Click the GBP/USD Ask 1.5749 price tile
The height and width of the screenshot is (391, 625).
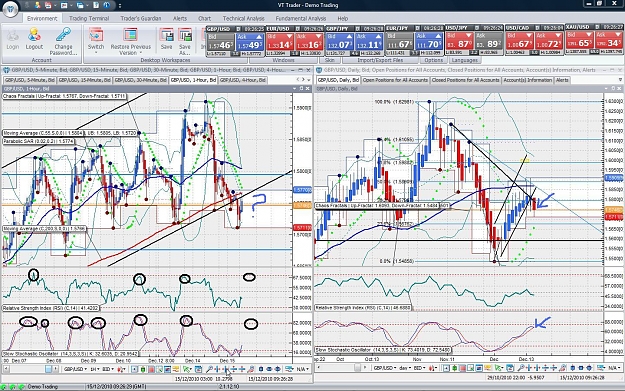(250, 42)
